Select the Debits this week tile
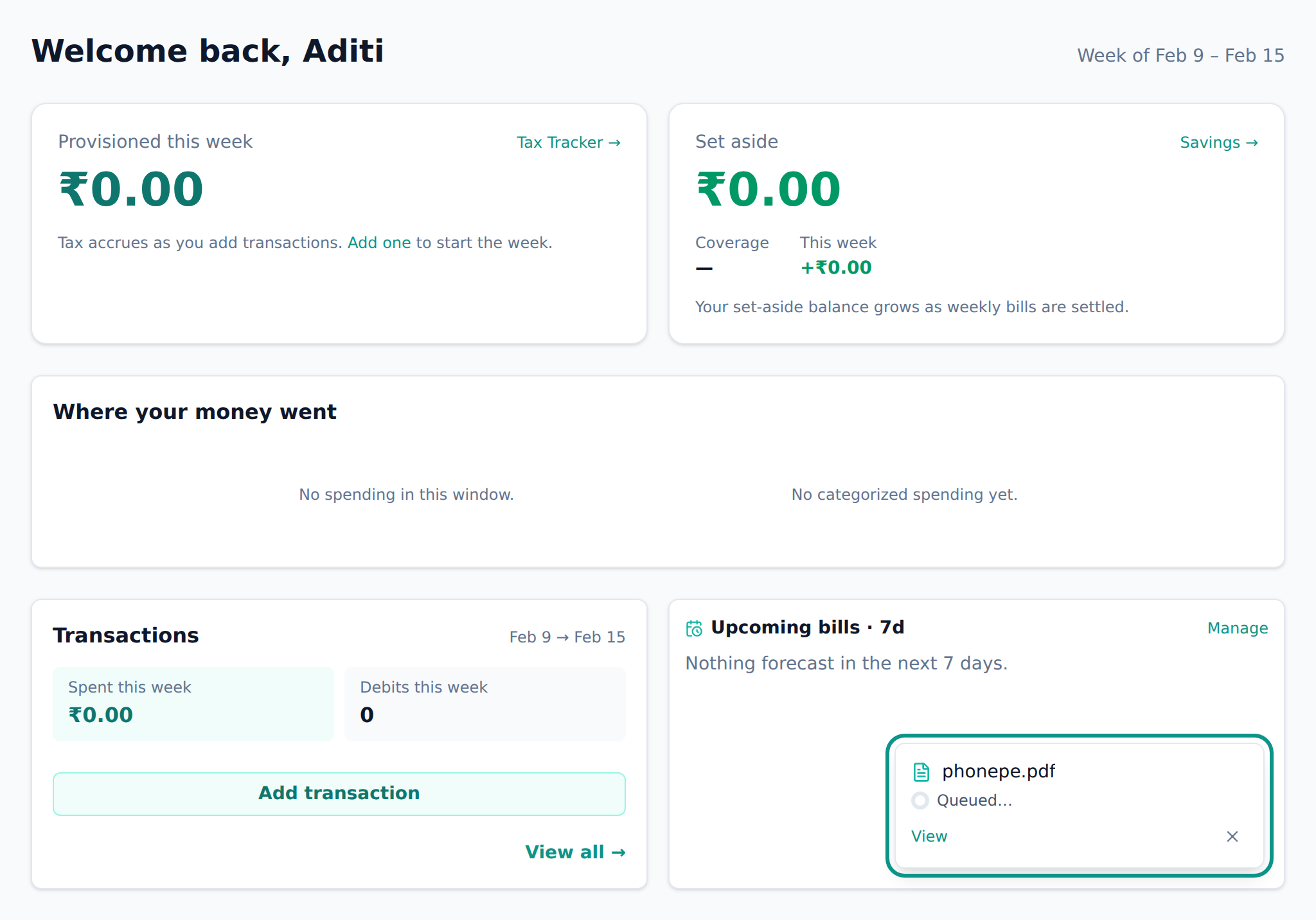The height and width of the screenshot is (920, 1316). (485, 703)
